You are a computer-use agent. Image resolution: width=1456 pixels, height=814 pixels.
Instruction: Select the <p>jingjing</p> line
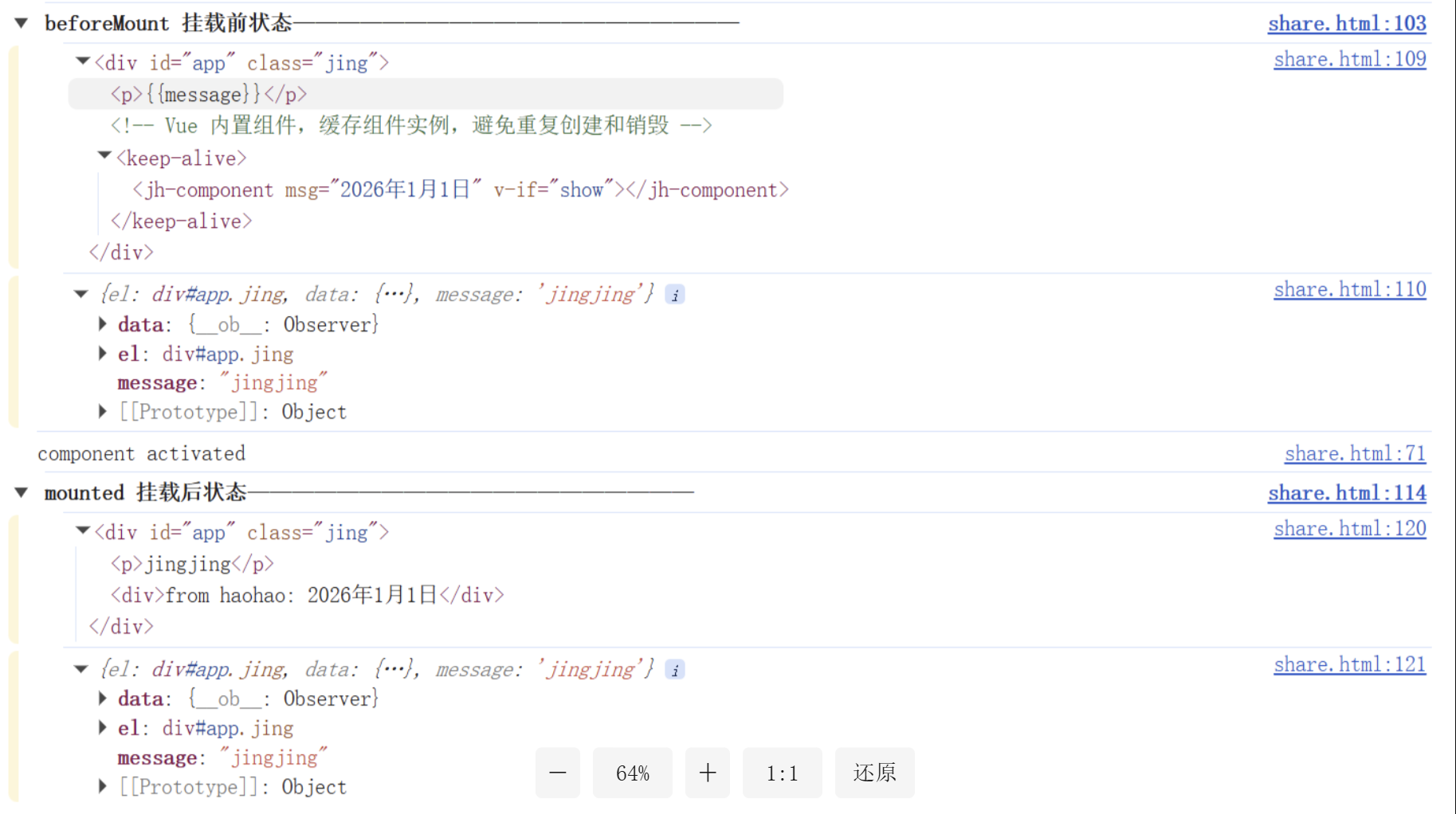[192, 564]
